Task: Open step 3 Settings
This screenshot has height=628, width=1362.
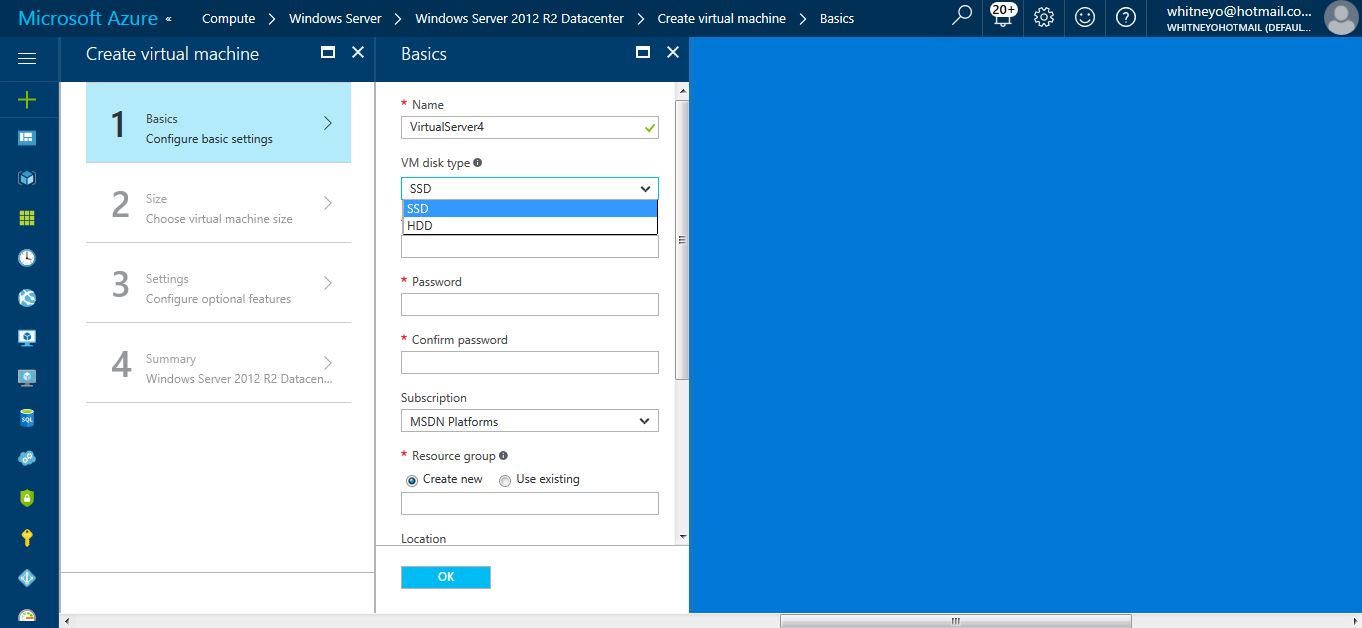Action: pyautogui.click(x=218, y=283)
